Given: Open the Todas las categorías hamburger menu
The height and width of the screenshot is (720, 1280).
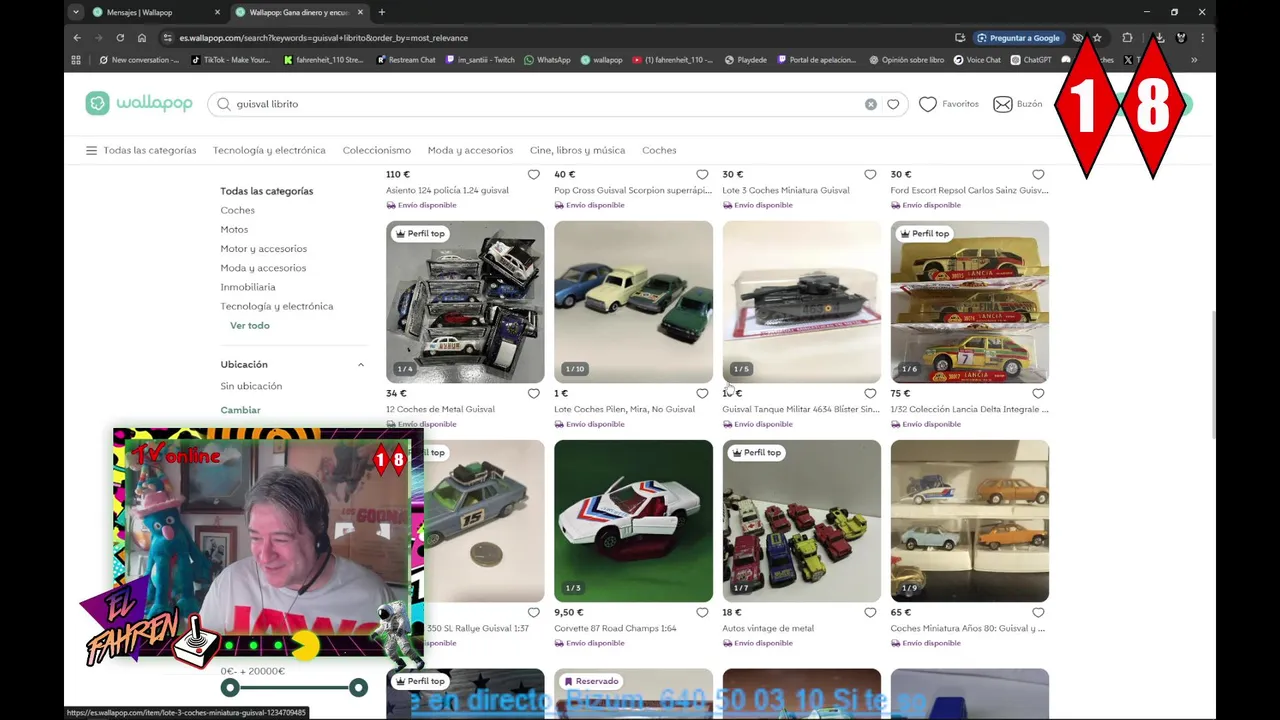Looking at the screenshot, I should point(91,151).
